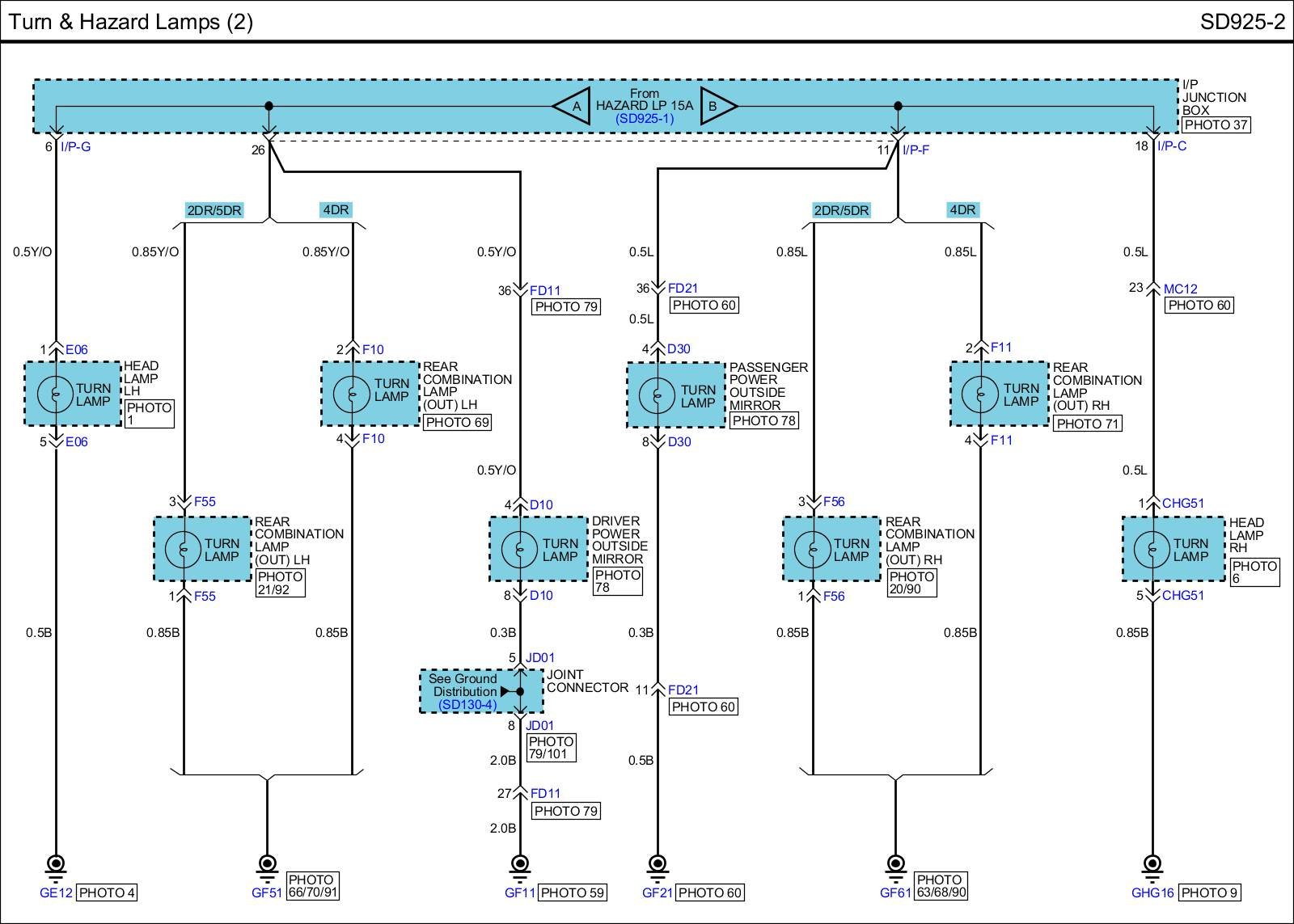View PHOTO 69 for rear lamp LH
Image resolution: width=1294 pixels, height=924 pixels.
point(457,422)
